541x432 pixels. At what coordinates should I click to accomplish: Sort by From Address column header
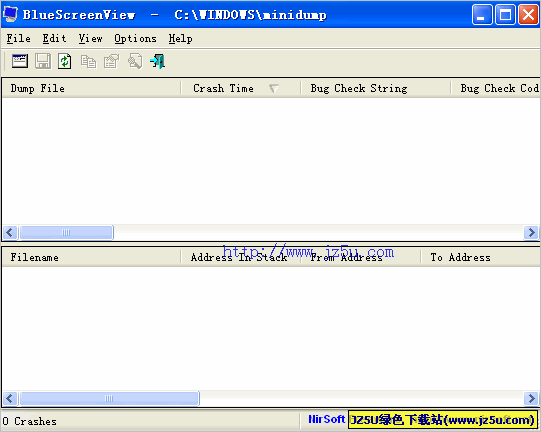361,257
